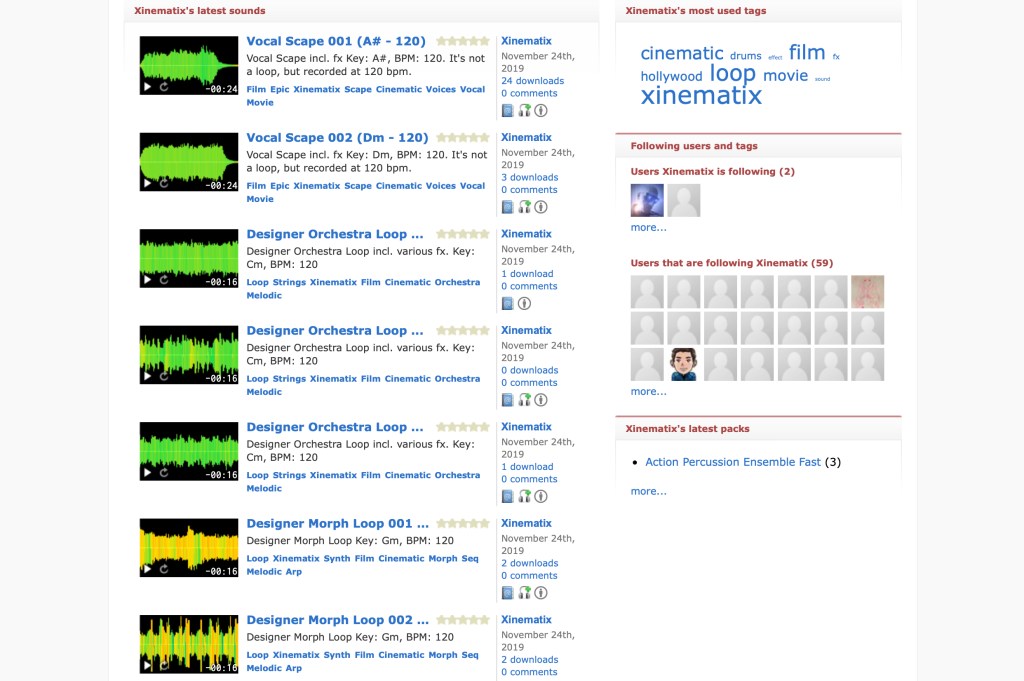Select the 'hollywood' tag in tag cloud
This screenshot has width=1024, height=681.
671,77
